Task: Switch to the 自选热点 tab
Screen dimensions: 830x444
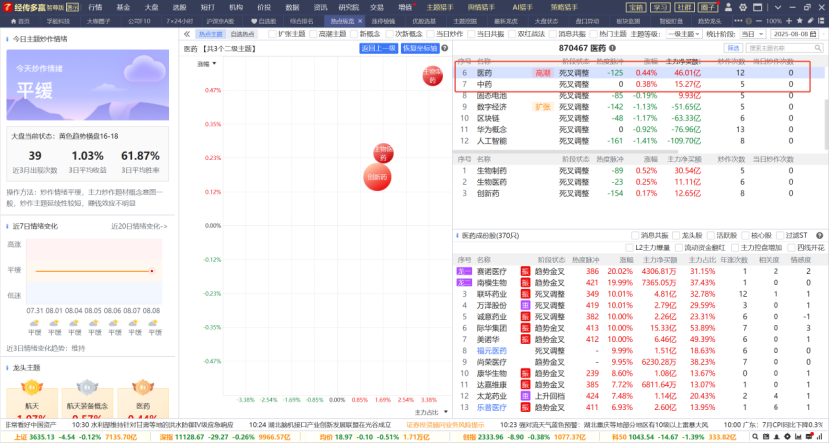Action: tap(241, 34)
